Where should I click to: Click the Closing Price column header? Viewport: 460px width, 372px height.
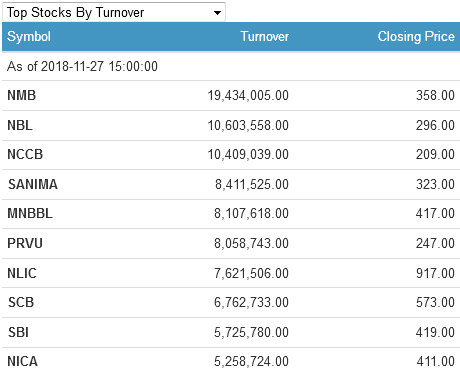point(416,36)
